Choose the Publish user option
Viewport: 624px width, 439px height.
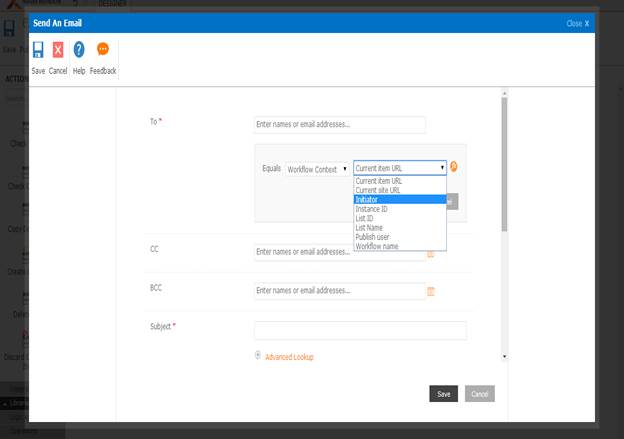[400, 237]
